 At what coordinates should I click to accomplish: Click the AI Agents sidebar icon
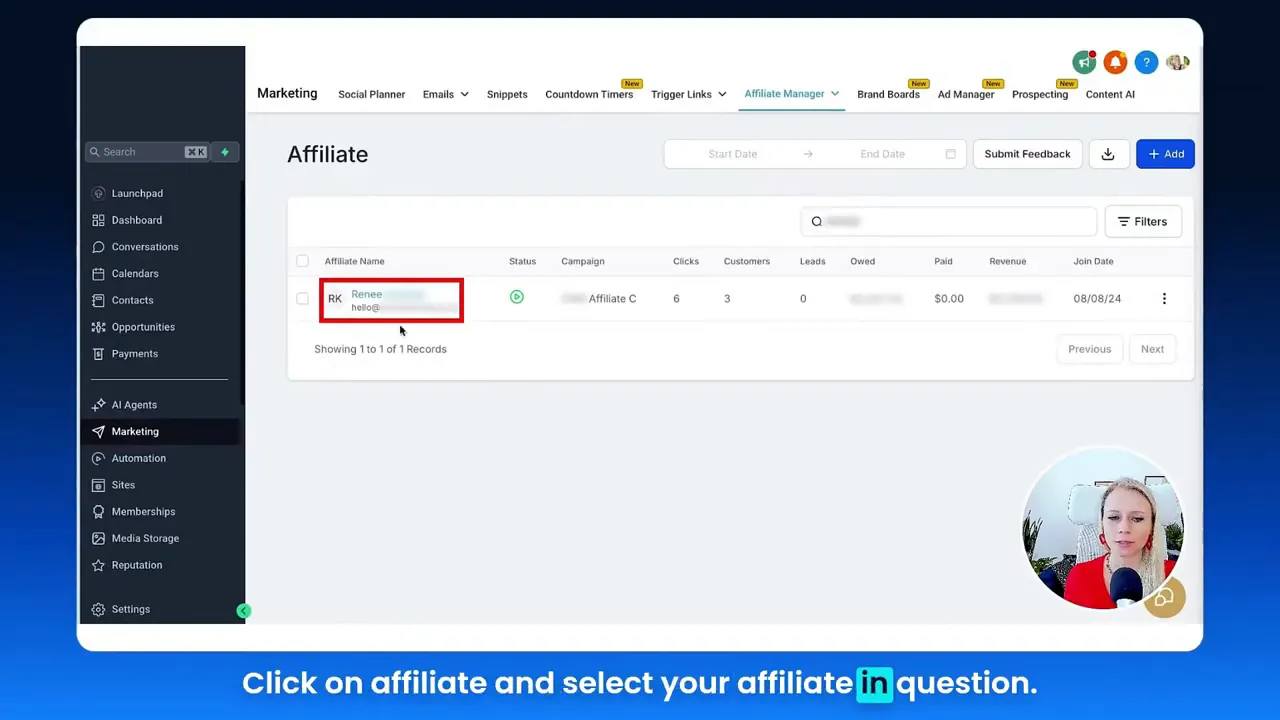(x=98, y=405)
